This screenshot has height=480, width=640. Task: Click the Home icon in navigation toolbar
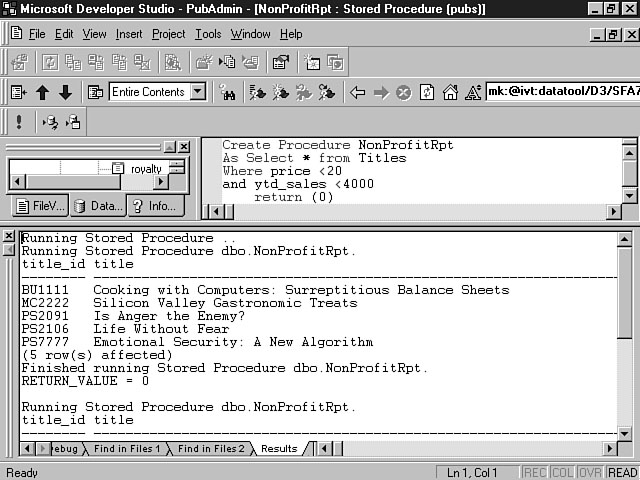coord(450,92)
